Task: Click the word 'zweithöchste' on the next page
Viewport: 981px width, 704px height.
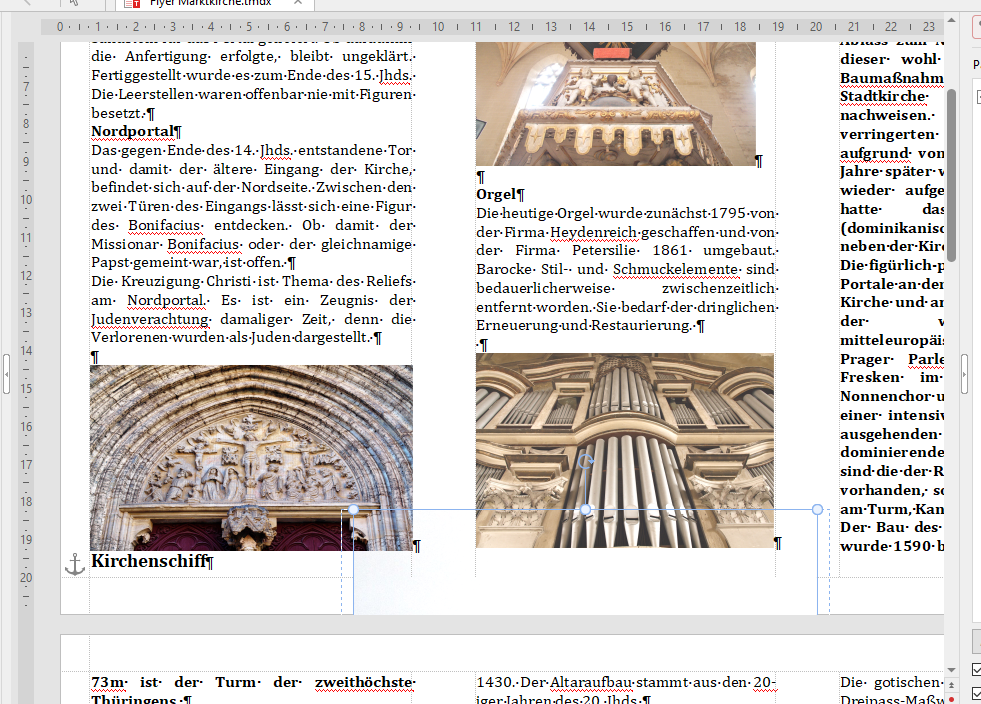Action: 364,683
